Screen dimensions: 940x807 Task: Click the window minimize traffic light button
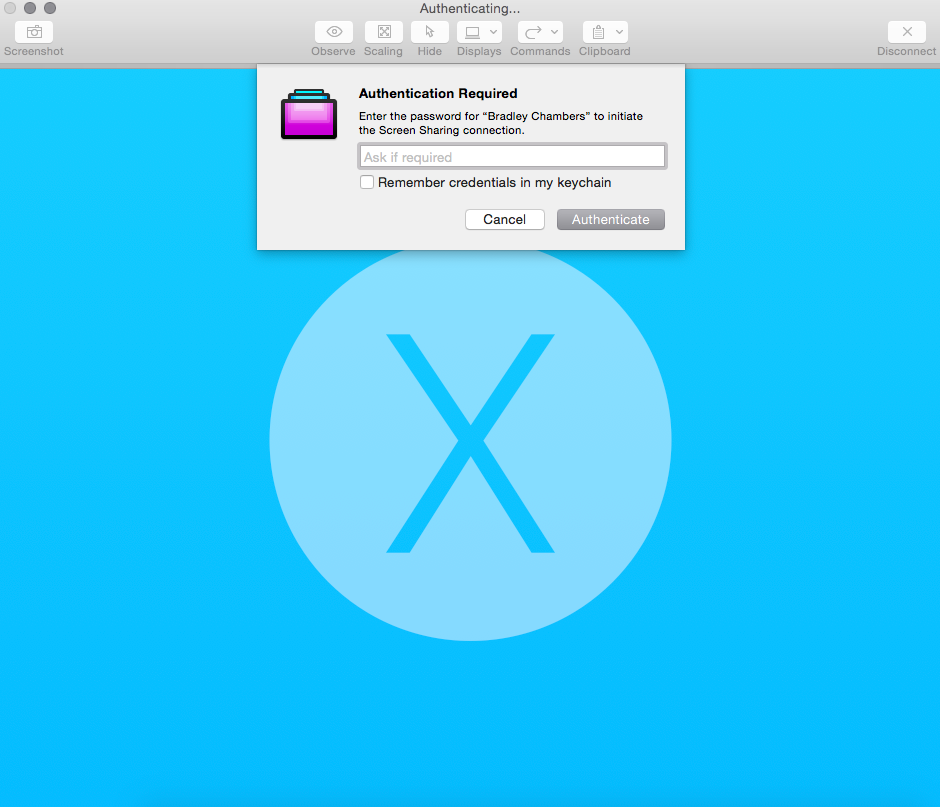point(30,8)
